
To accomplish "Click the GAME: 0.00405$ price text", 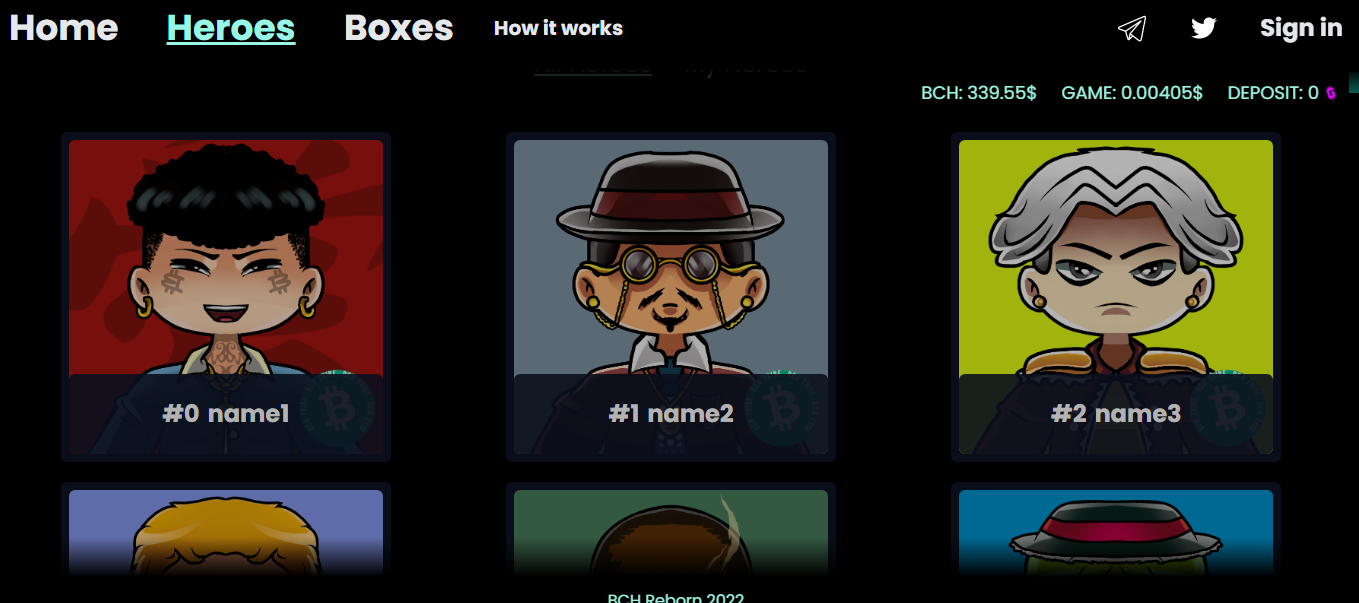I will pyautogui.click(x=1132, y=93).
